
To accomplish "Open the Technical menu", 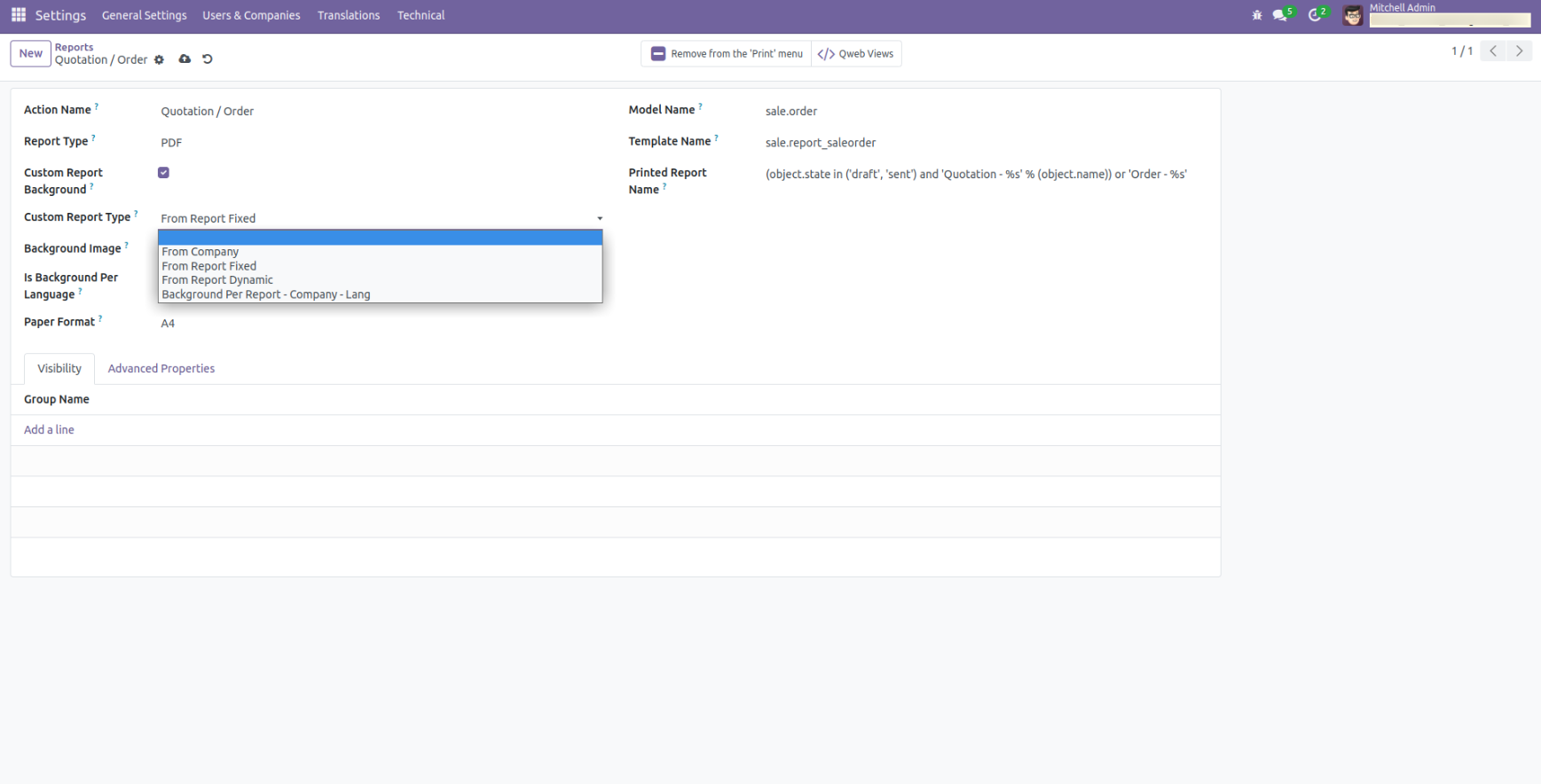I will (x=421, y=15).
